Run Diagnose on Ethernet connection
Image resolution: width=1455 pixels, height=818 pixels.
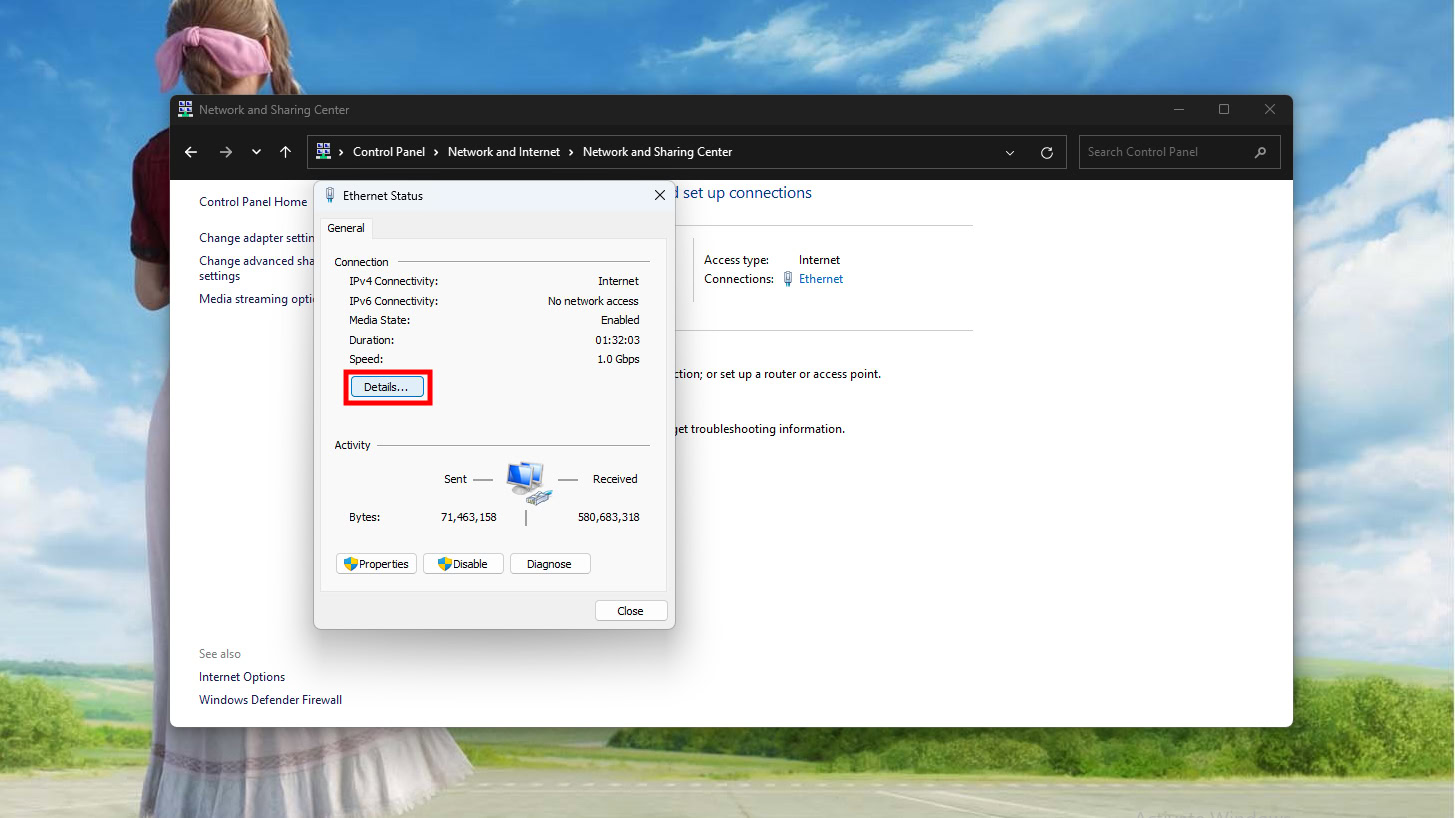point(549,564)
